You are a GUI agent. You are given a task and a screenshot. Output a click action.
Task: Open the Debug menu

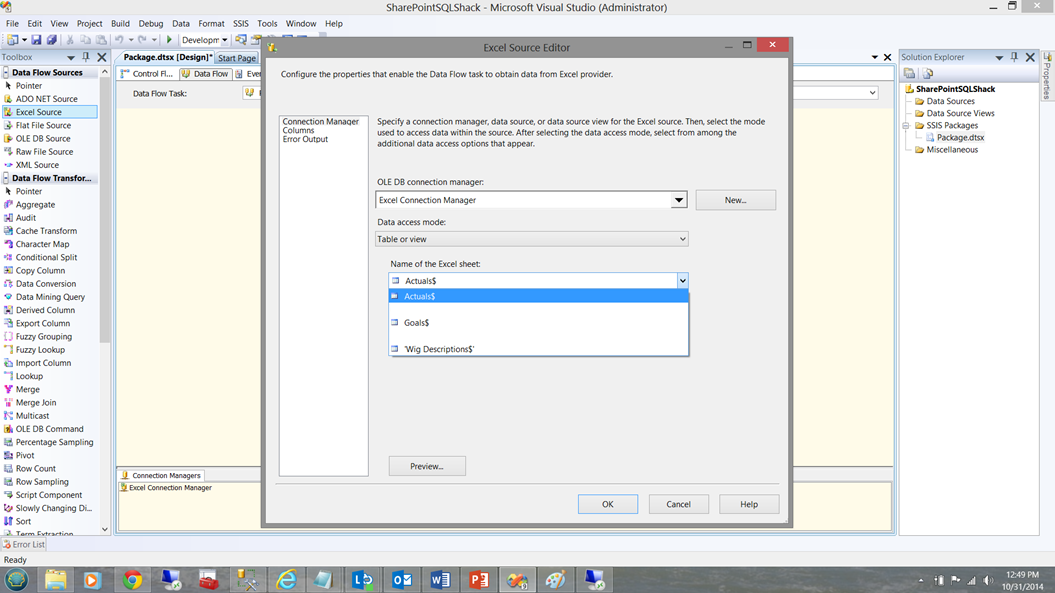coord(151,24)
